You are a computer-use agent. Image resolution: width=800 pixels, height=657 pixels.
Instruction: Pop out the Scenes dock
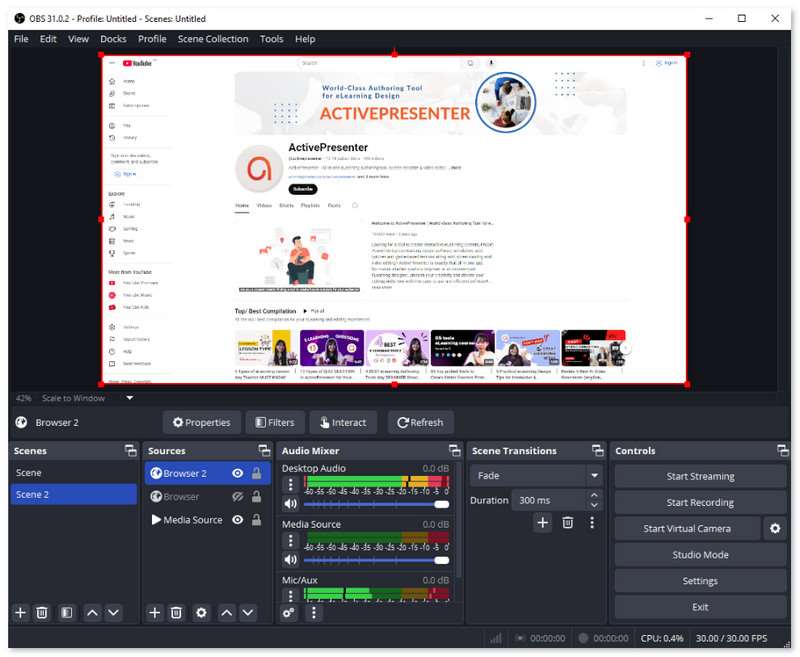[131, 450]
